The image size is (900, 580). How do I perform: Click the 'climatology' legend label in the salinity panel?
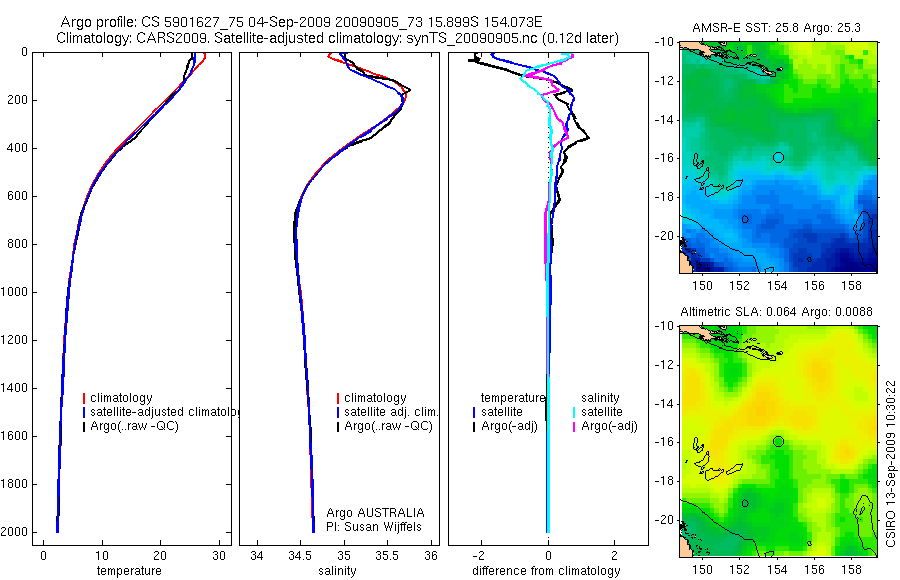click(375, 398)
